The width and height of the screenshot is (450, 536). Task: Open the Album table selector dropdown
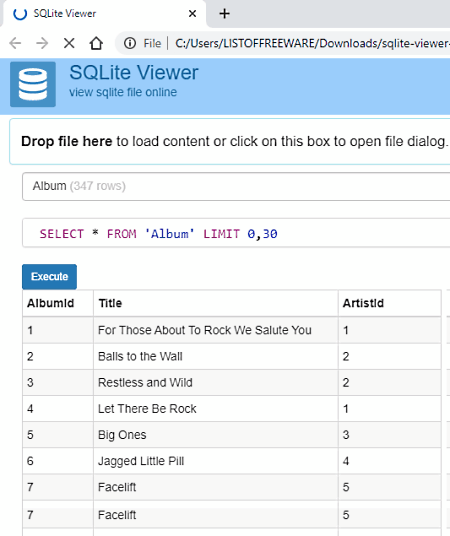pos(236,186)
